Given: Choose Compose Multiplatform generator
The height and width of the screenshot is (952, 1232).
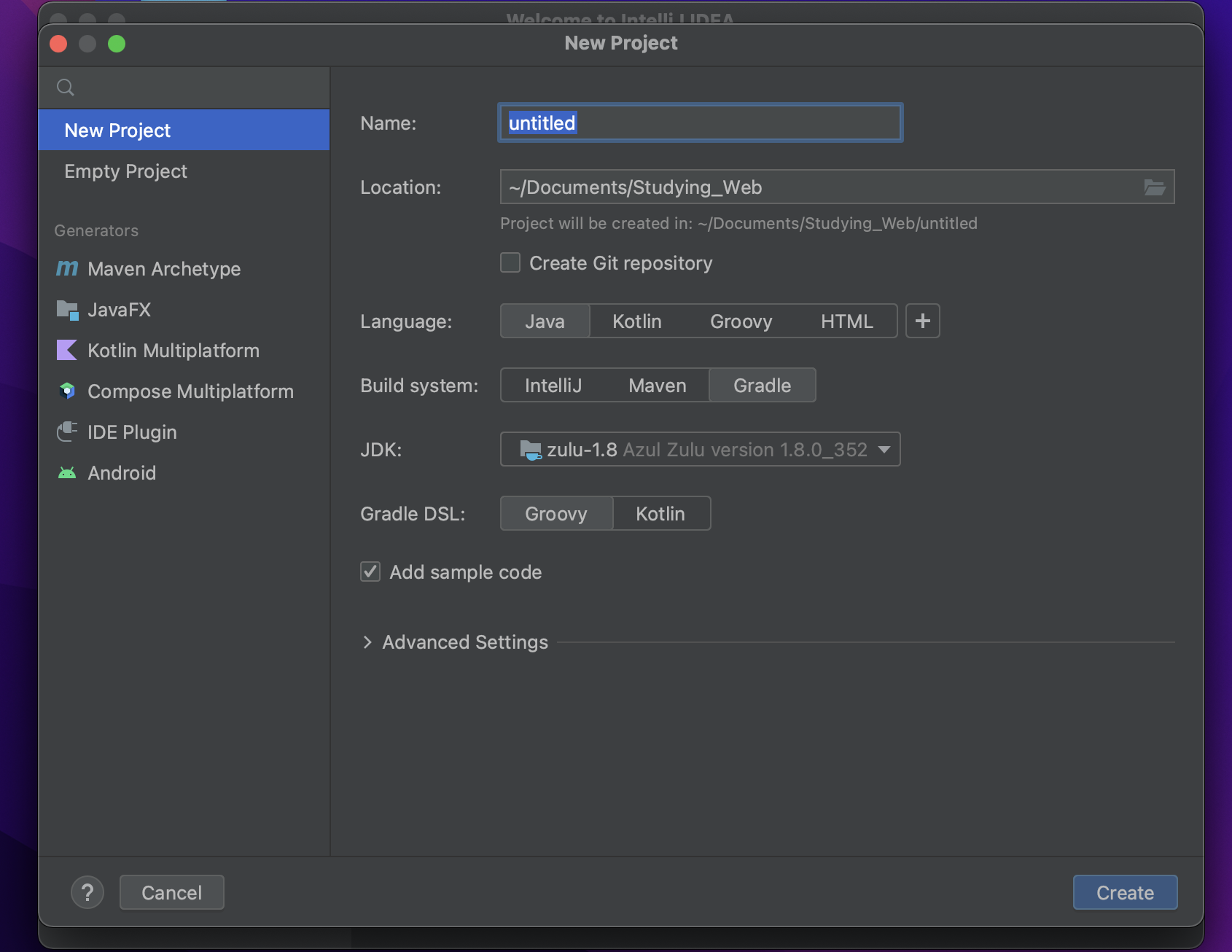Looking at the screenshot, I should click(184, 391).
